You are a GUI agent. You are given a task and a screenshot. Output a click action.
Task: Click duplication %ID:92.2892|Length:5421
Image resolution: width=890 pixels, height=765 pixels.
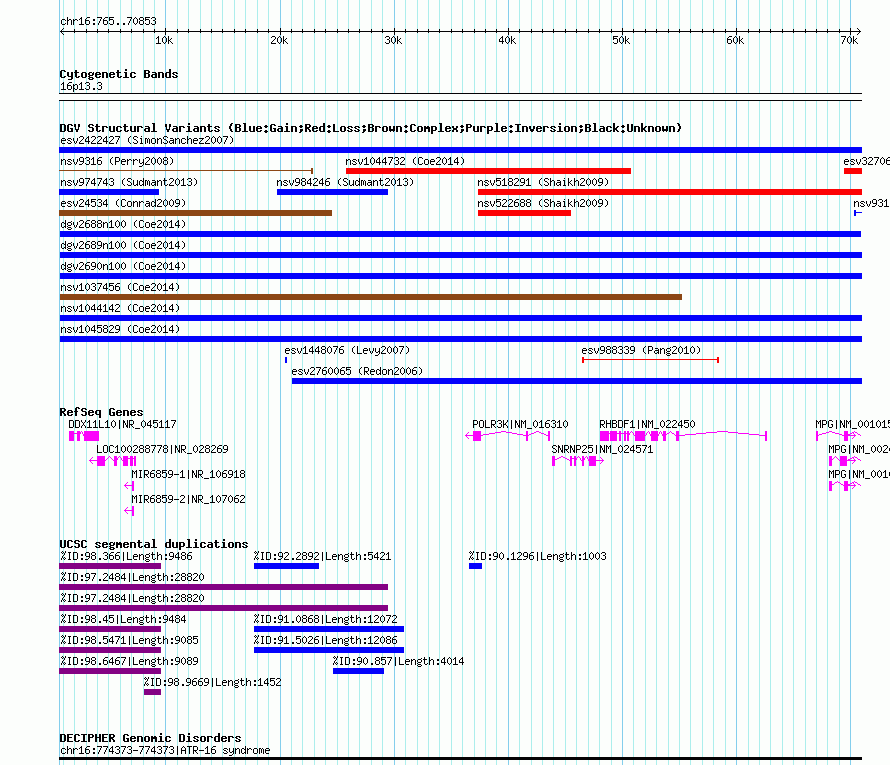coord(287,566)
